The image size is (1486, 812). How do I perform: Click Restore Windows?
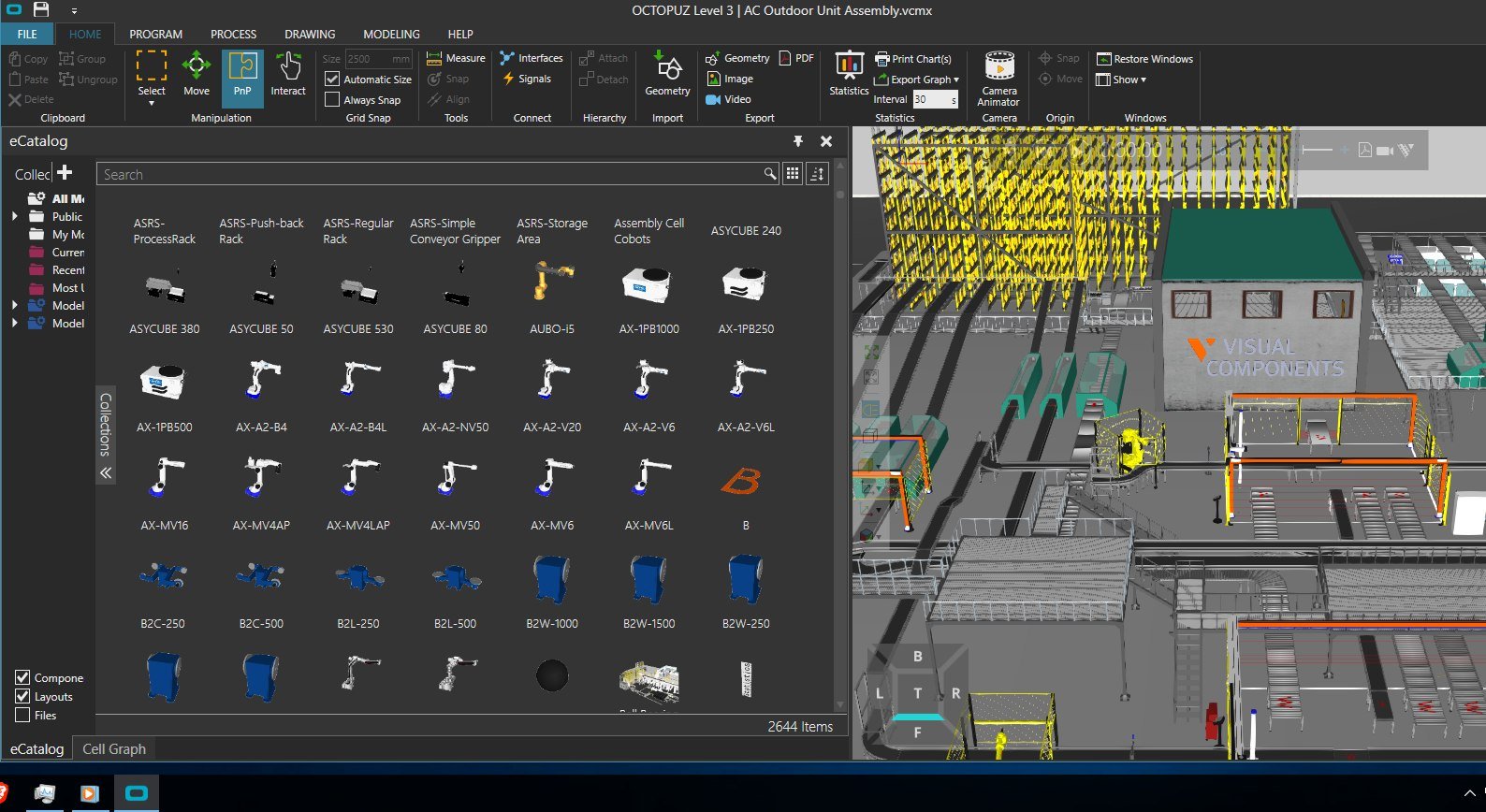coord(1144,59)
